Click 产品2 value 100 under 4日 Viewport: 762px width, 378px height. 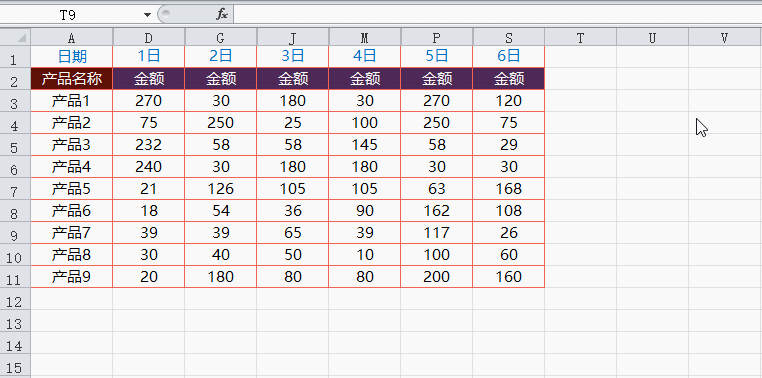(x=364, y=123)
